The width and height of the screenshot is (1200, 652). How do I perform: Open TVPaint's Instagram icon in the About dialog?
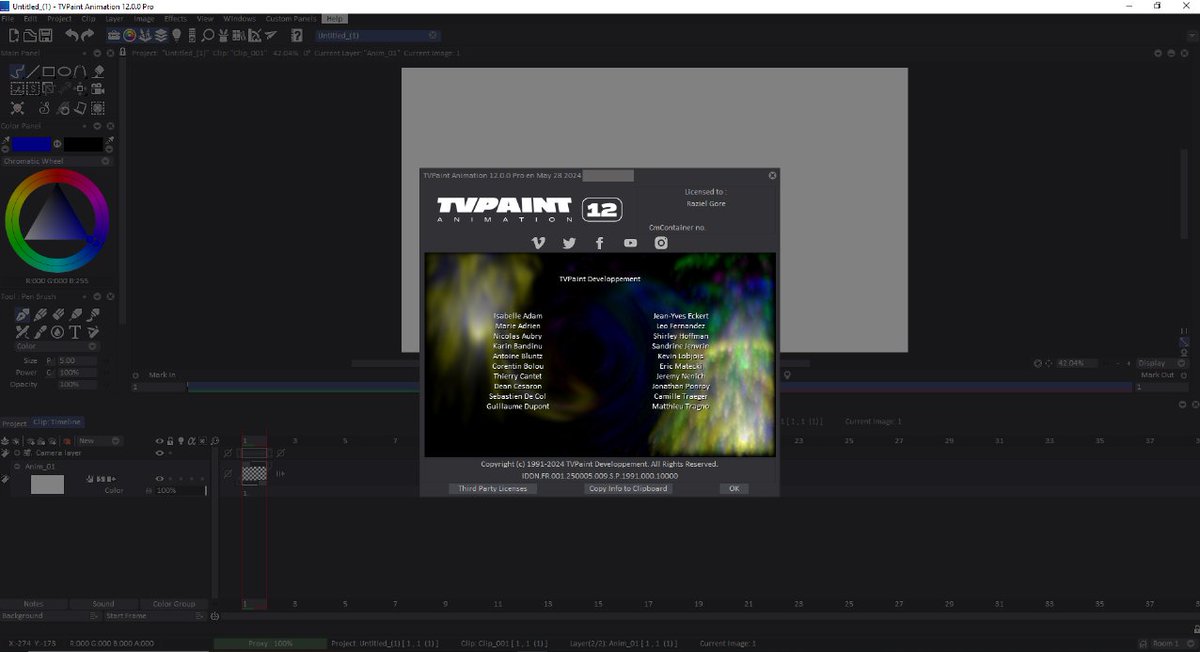coord(661,243)
